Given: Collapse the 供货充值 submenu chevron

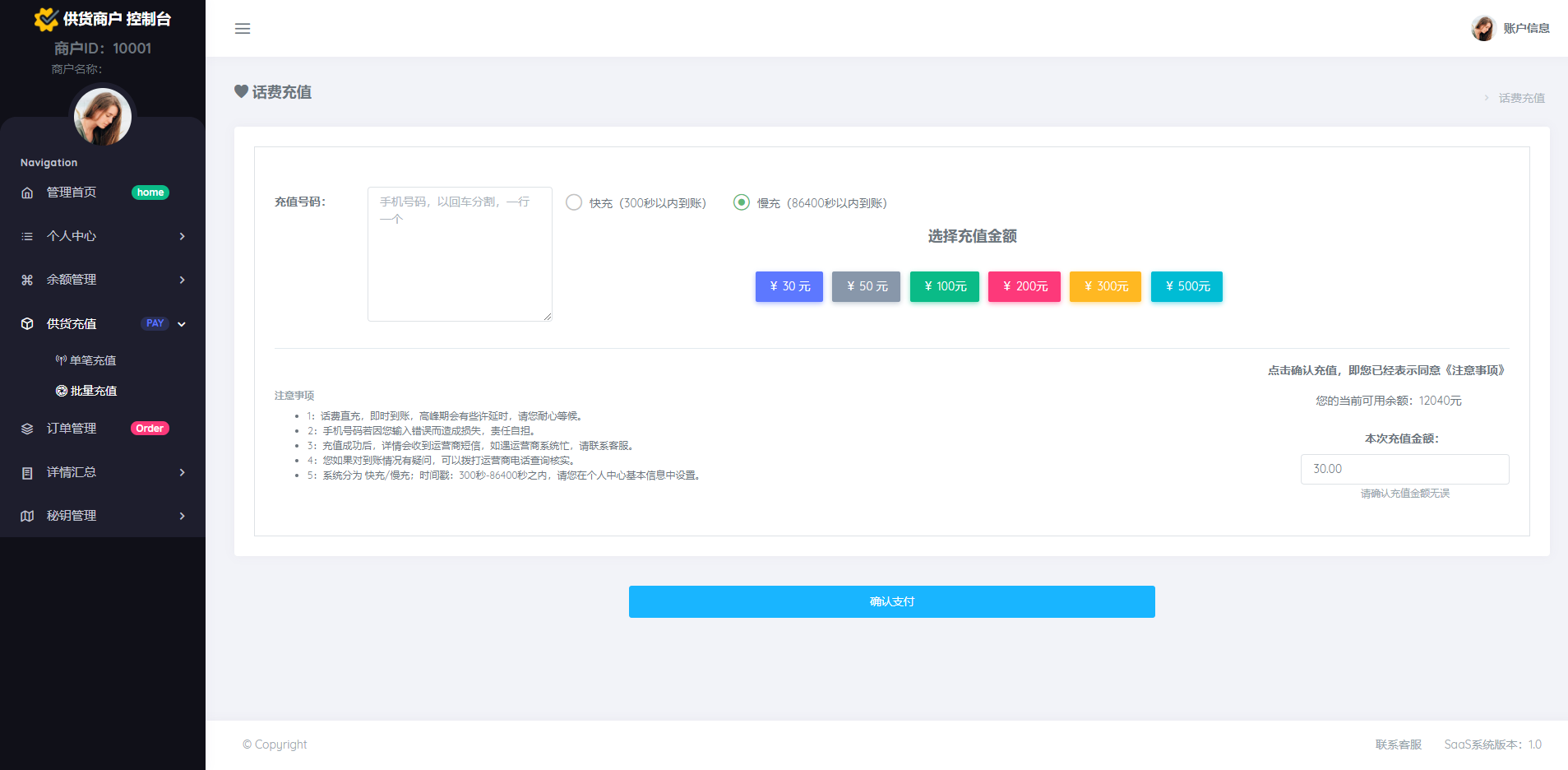Looking at the screenshot, I should pyautogui.click(x=182, y=324).
